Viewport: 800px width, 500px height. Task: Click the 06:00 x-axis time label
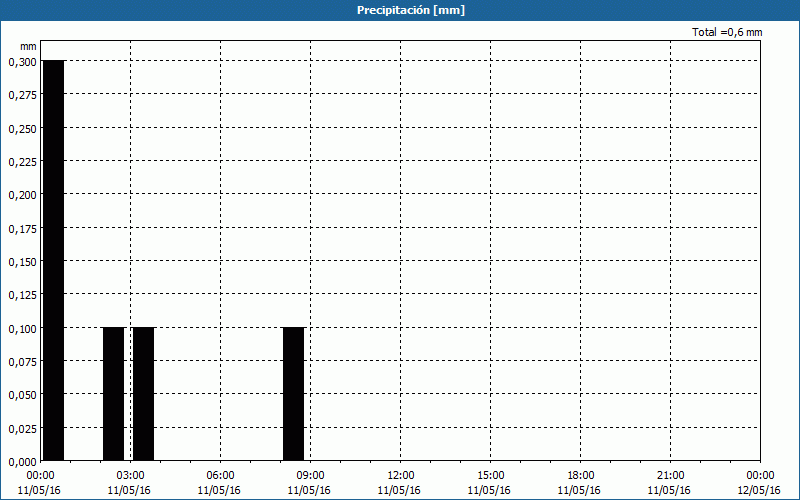point(220,476)
